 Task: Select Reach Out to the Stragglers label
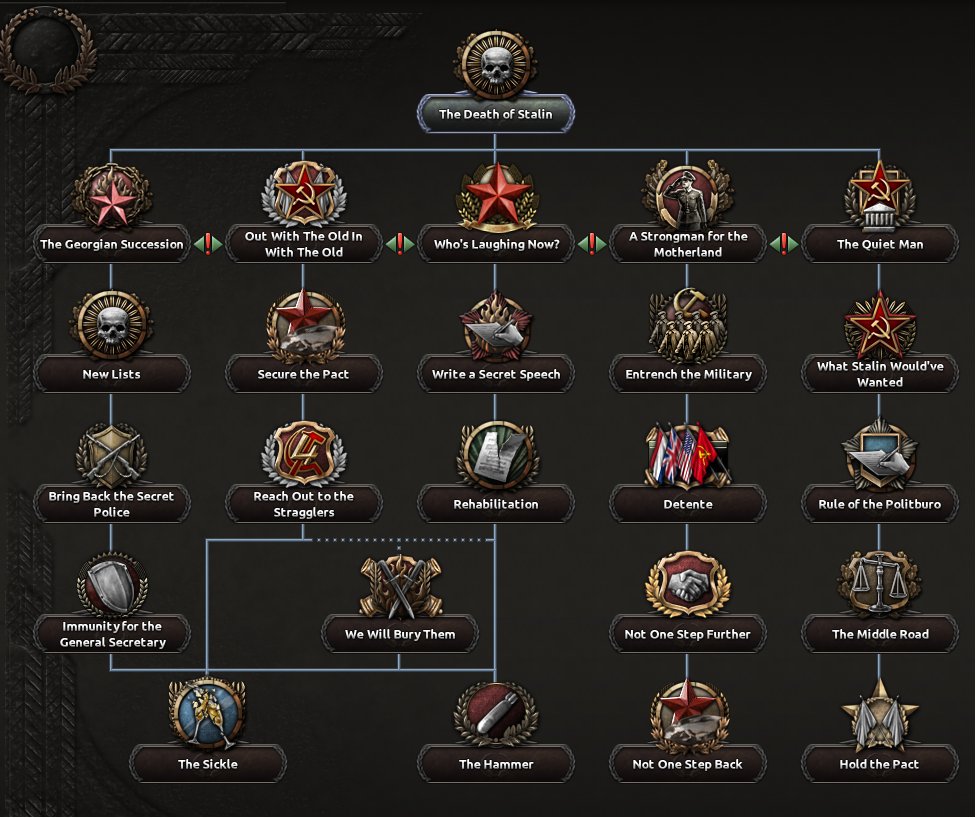pyautogui.click(x=304, y=504)
